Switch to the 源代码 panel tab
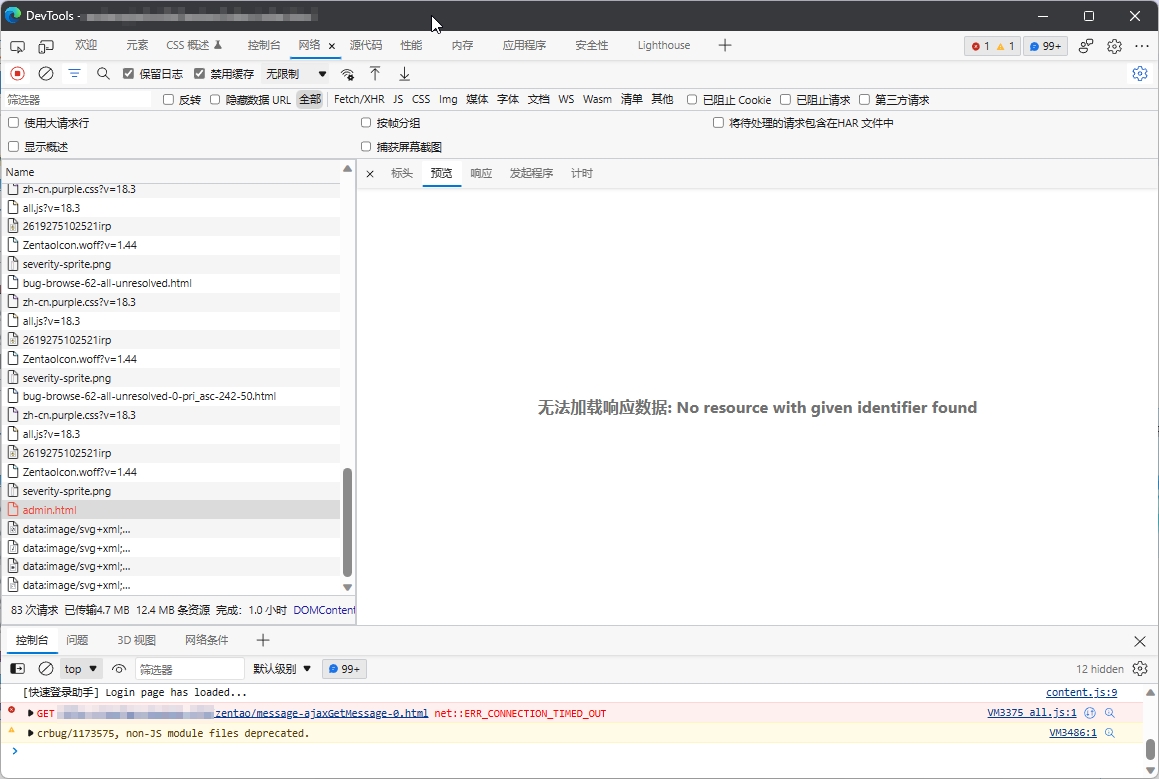This screenshot has width=1159, height=779. click(x=365, y=46)
